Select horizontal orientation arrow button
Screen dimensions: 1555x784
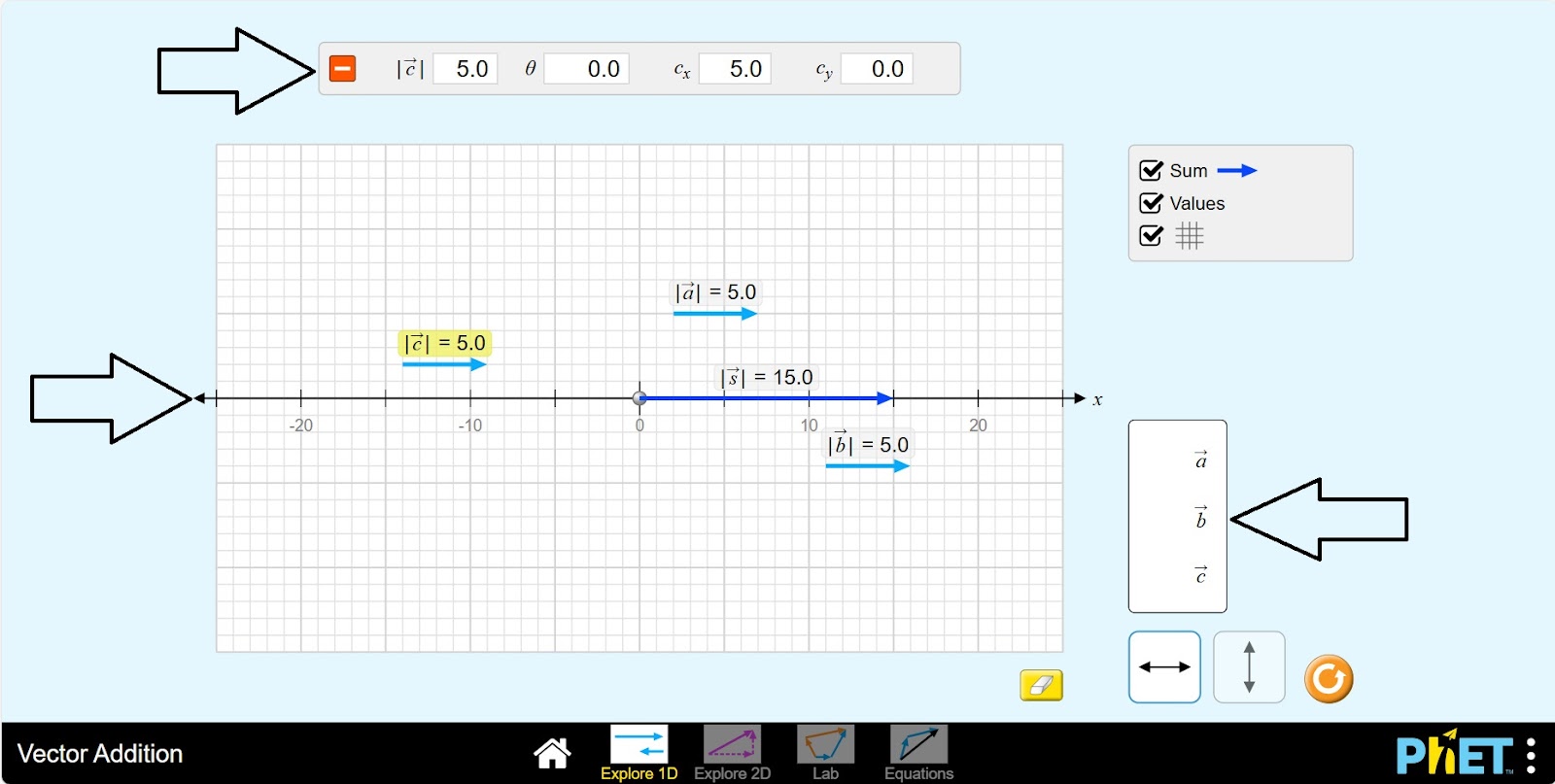click(1164, 667)
